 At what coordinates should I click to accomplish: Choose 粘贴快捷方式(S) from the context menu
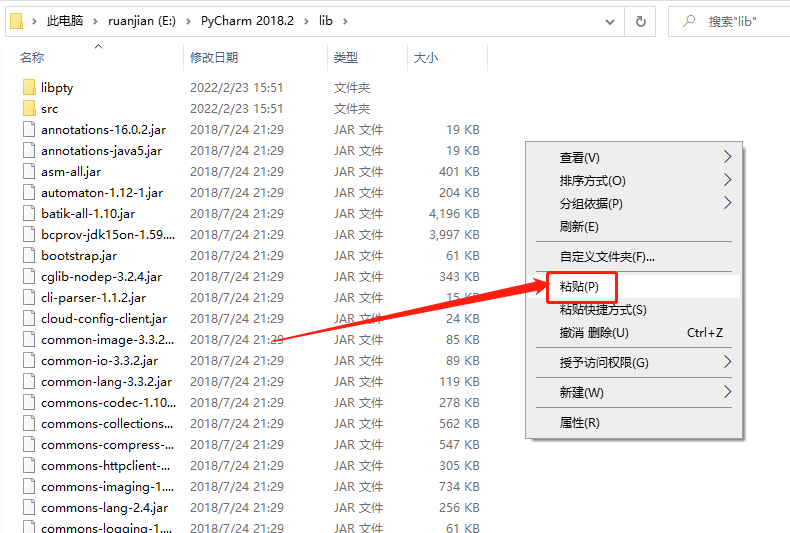click(634, 309)
